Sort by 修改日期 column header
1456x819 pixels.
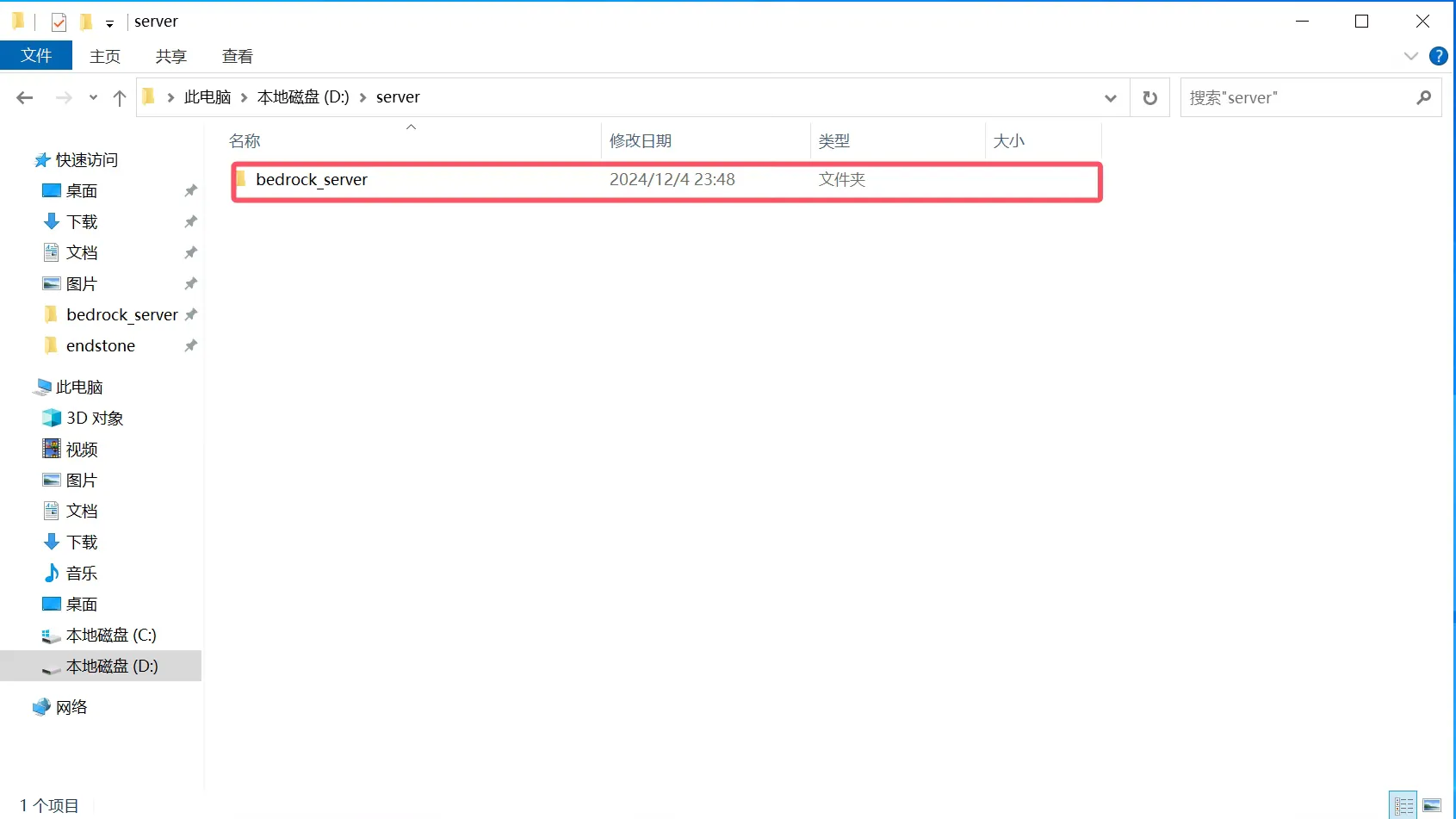[641, 141]
